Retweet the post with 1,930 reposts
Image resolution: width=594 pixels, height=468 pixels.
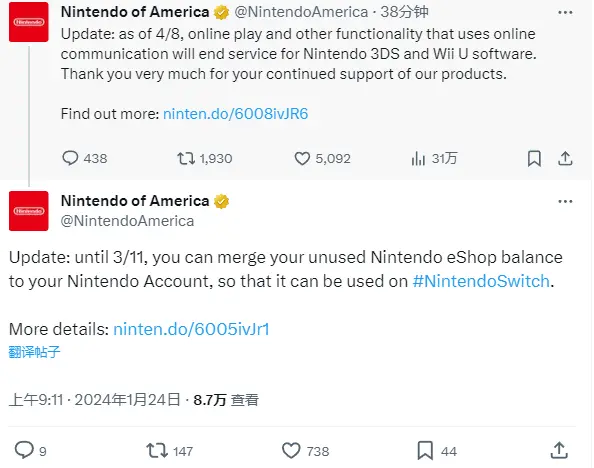[205, 158]
